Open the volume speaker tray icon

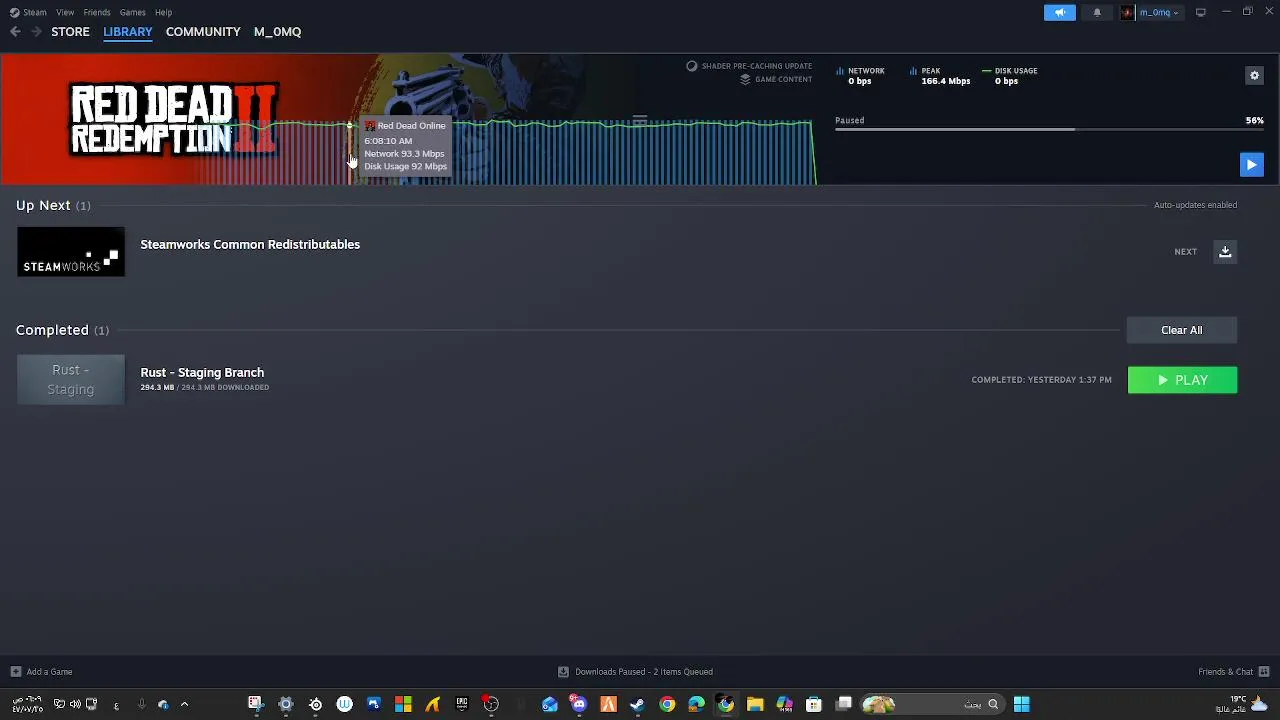(x=75, y=704)
